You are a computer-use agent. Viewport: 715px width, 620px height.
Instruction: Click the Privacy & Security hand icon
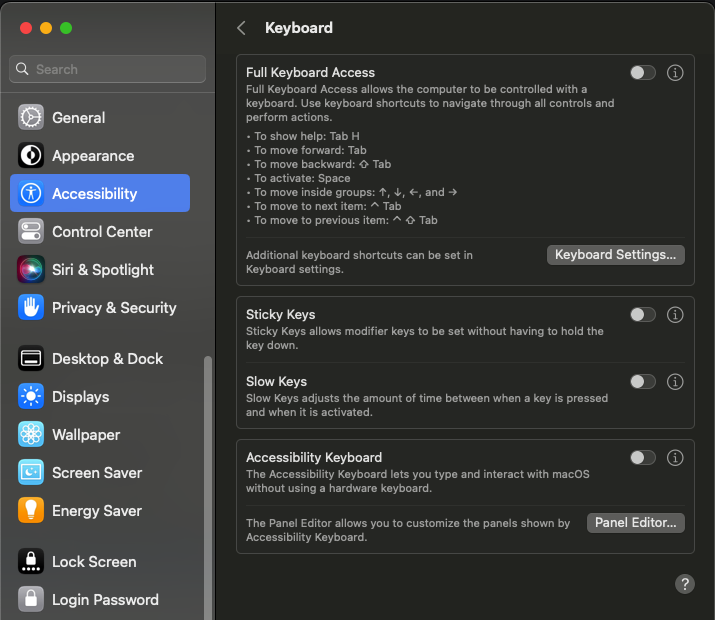tap(31, 307)
